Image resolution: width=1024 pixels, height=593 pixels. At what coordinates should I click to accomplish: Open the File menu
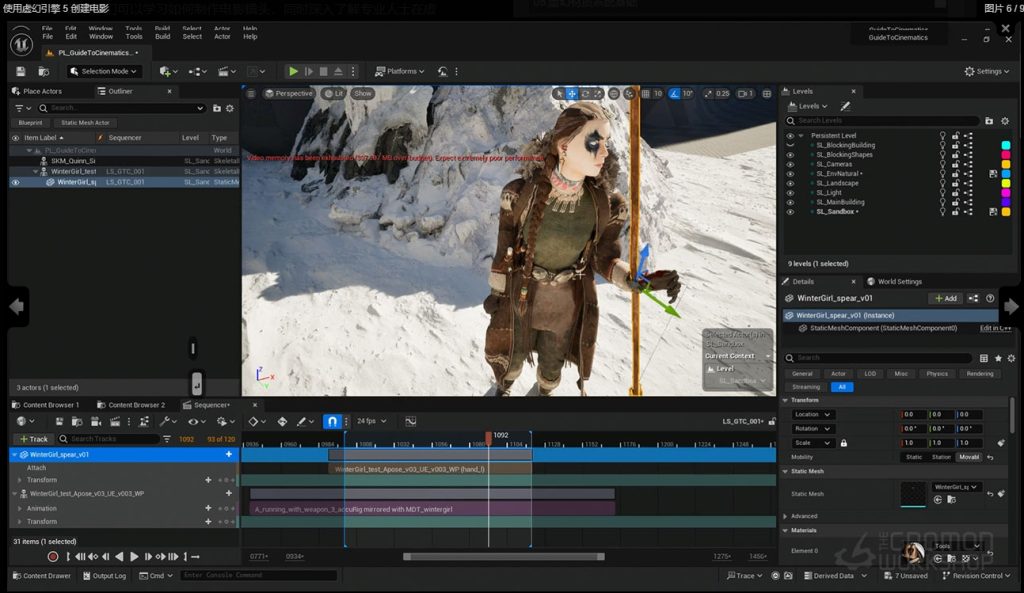tap(48, 37)
